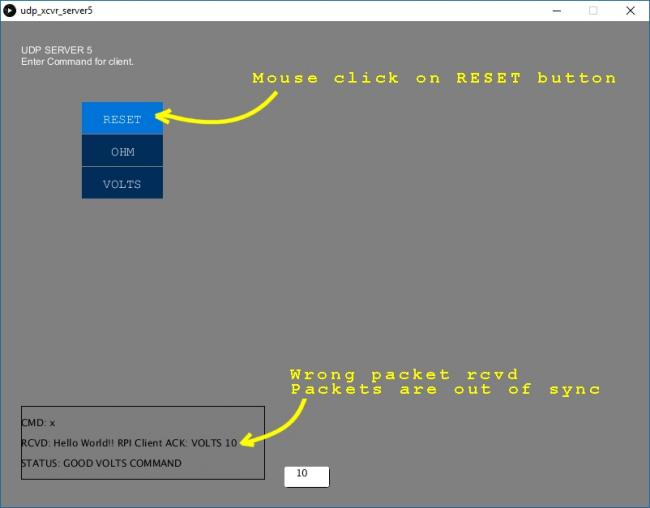Click 'STATUS: GOOD VOLTS COMMAND' line
This screenshot has height=508, width=650.
102,463
